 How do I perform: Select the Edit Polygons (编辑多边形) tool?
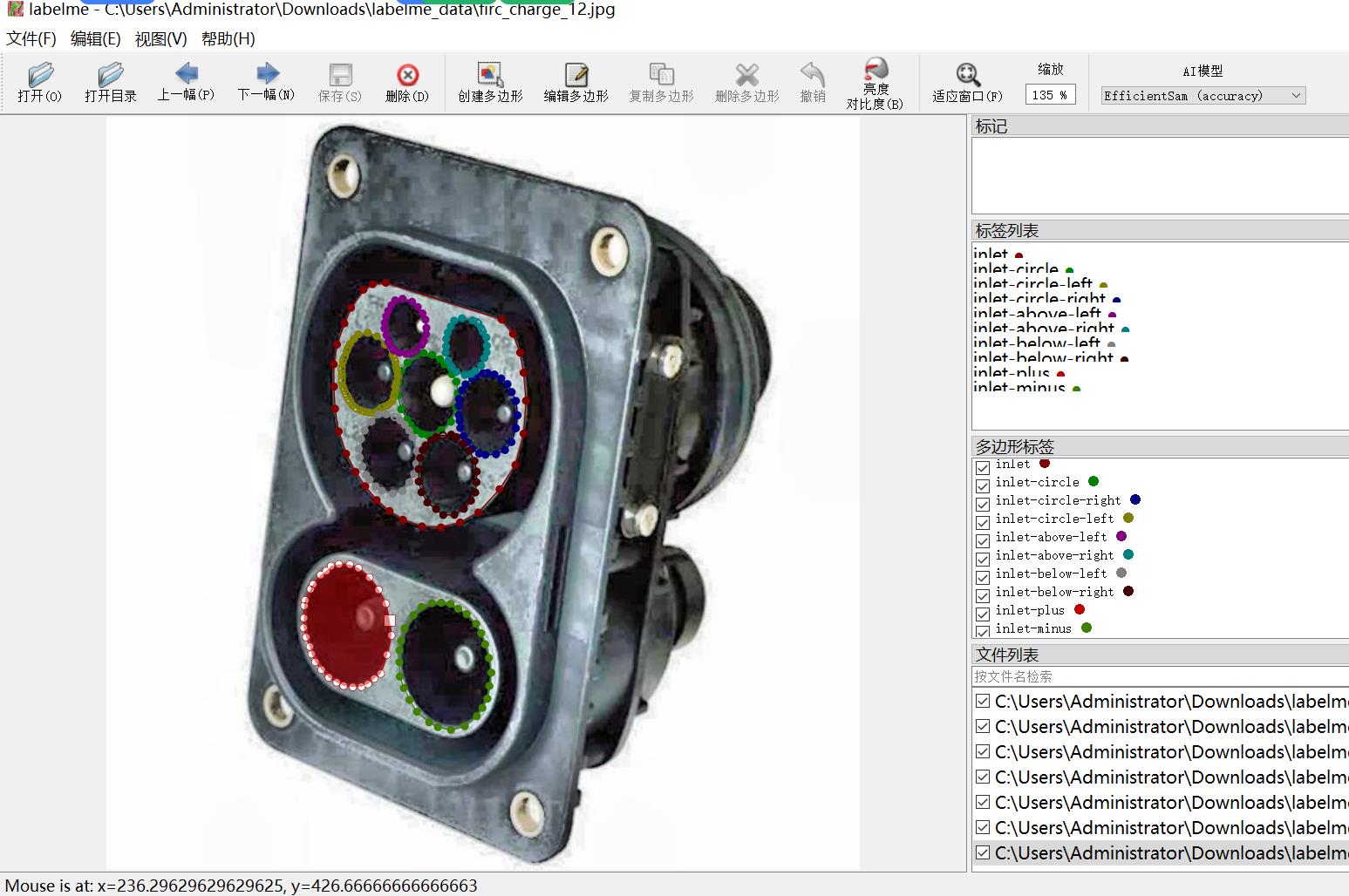576,83
